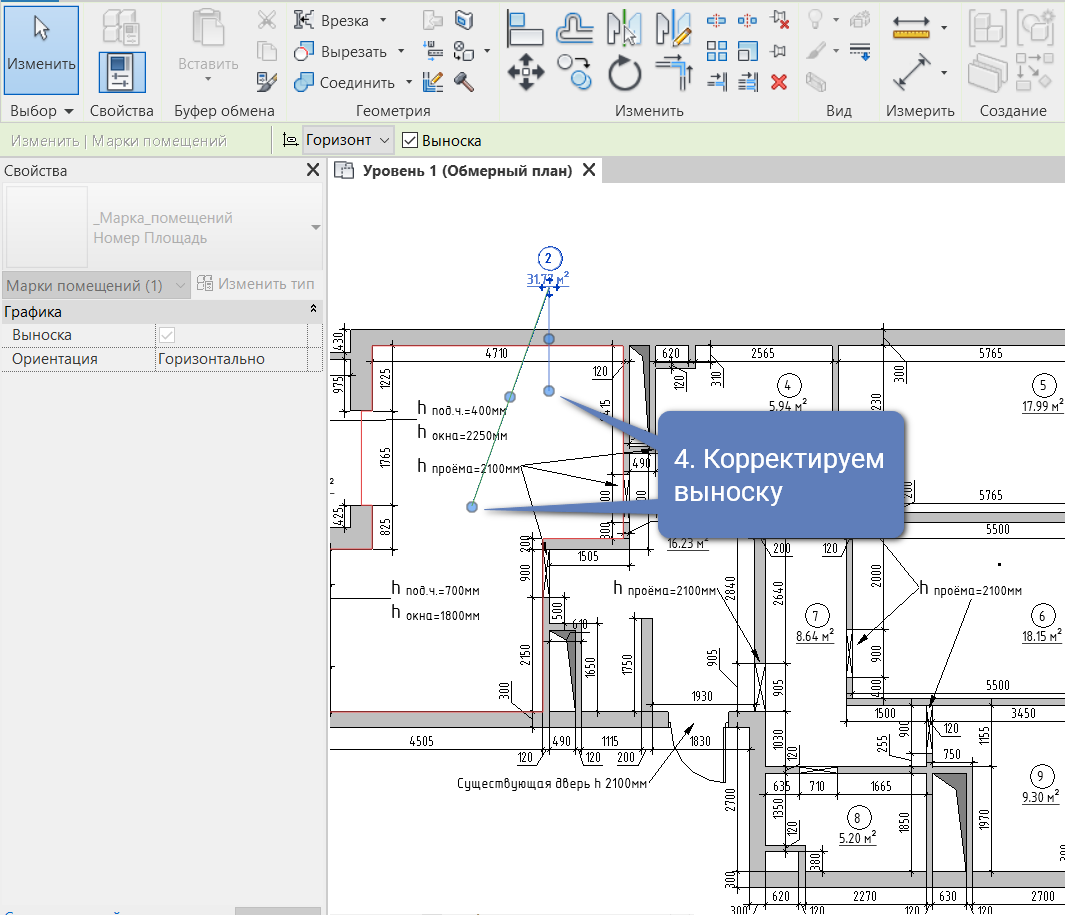Uncheck the Выноска checkbox in options bar

(410, 141)
